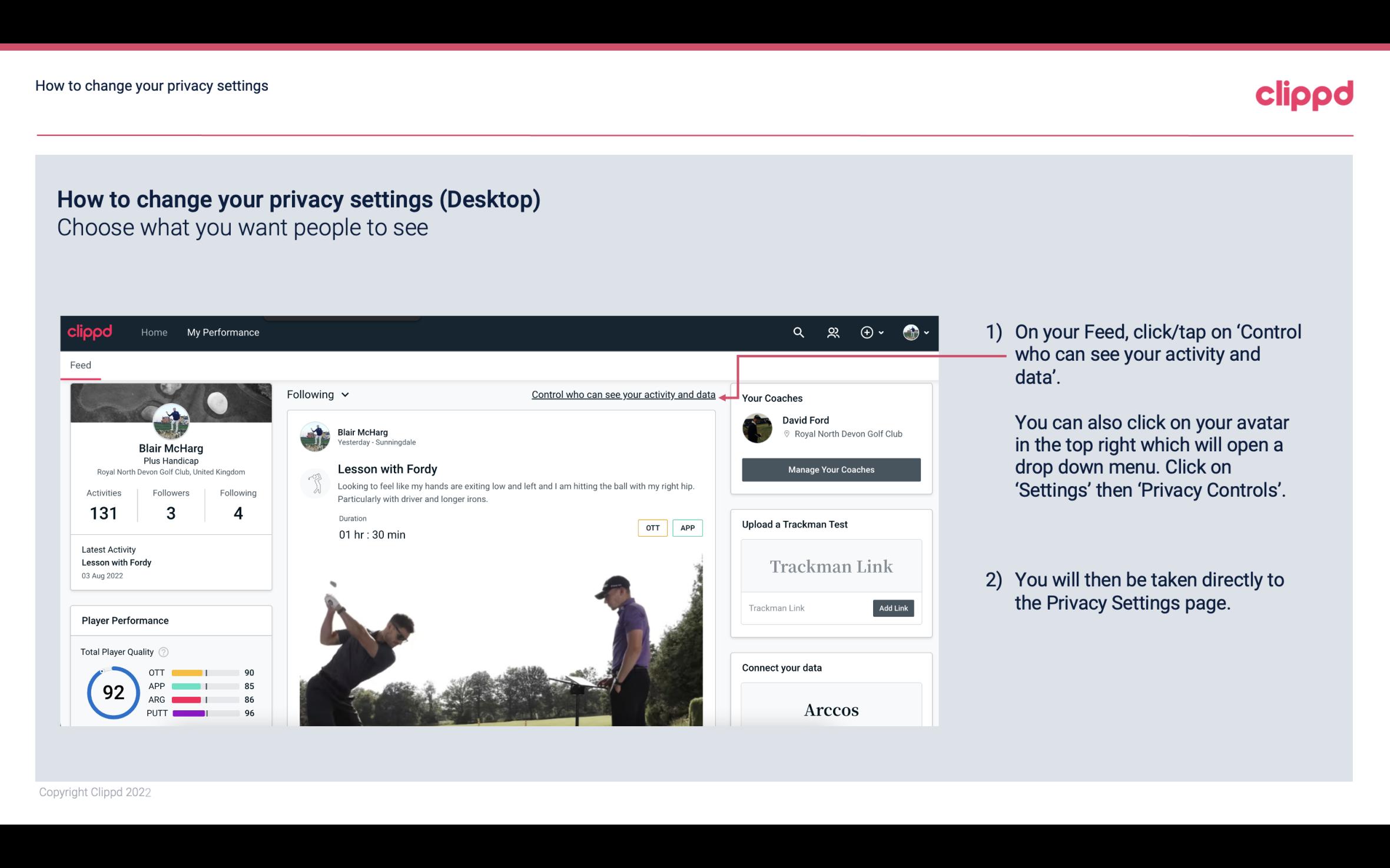Click the Add Link button for Trackman
Viewport: 1390px width, 868px height.
tap(892, 608)
